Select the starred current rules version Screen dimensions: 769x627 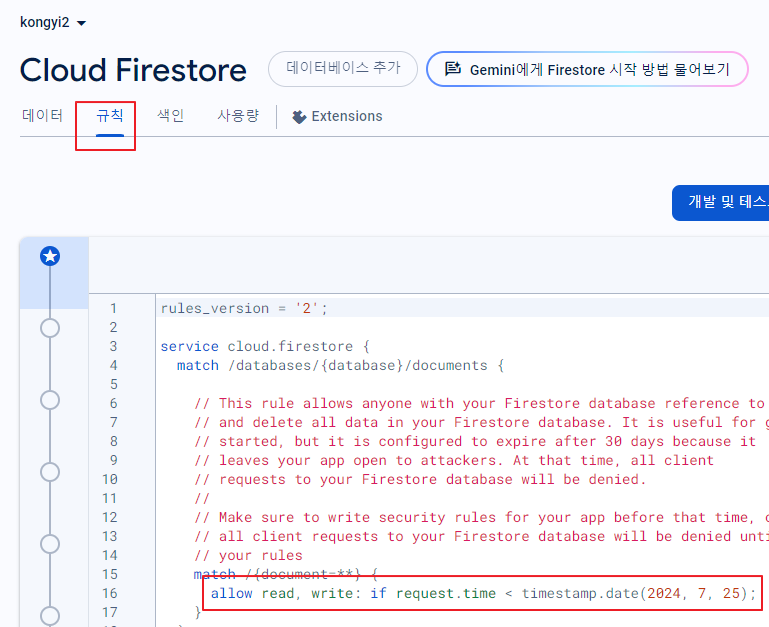tap(50, 256)
